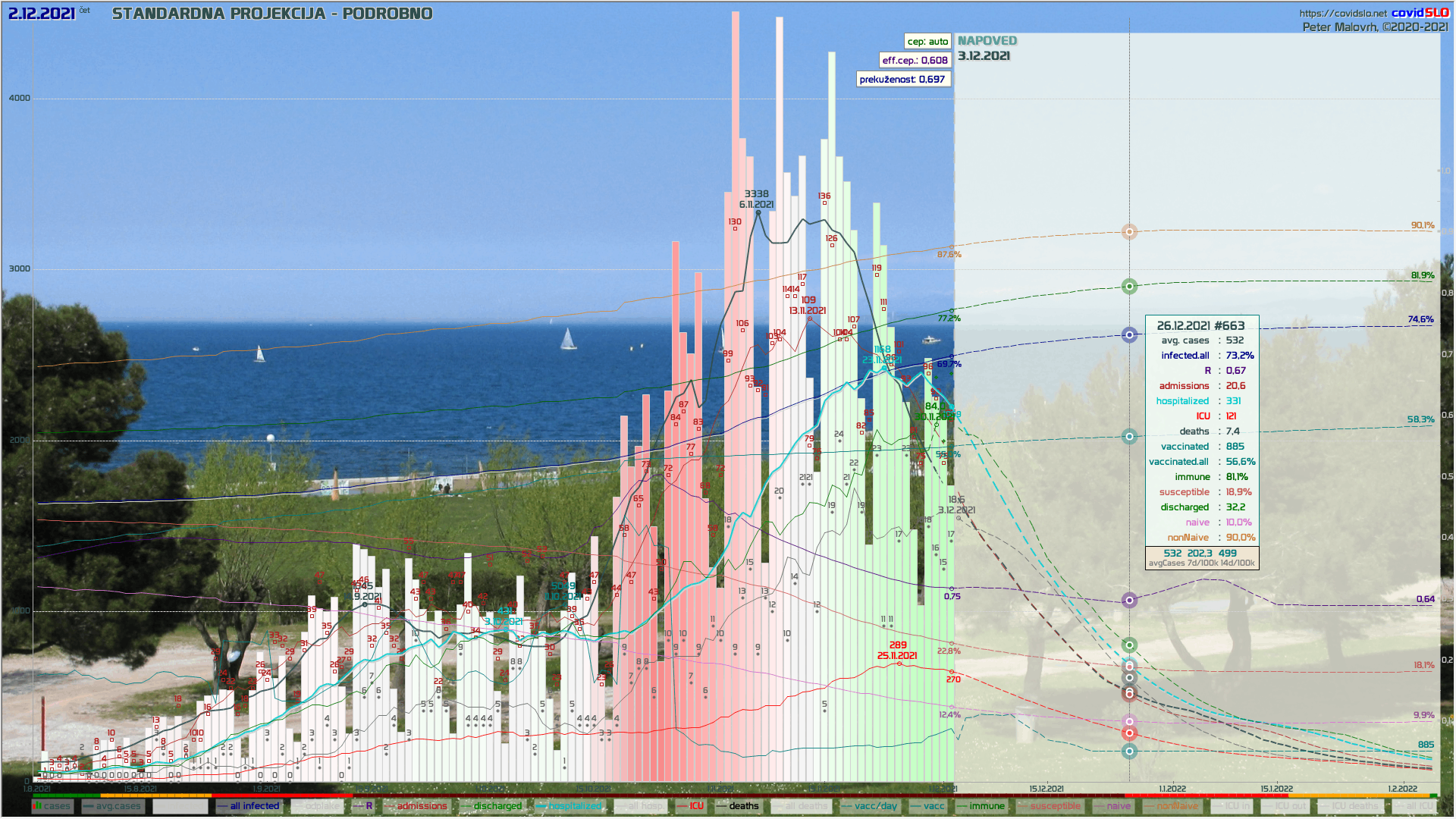The image size is (1456, 819).
Task: Click the pink naive forecast circle marker
Action: pyautogui.click(x=1129, y=721)
